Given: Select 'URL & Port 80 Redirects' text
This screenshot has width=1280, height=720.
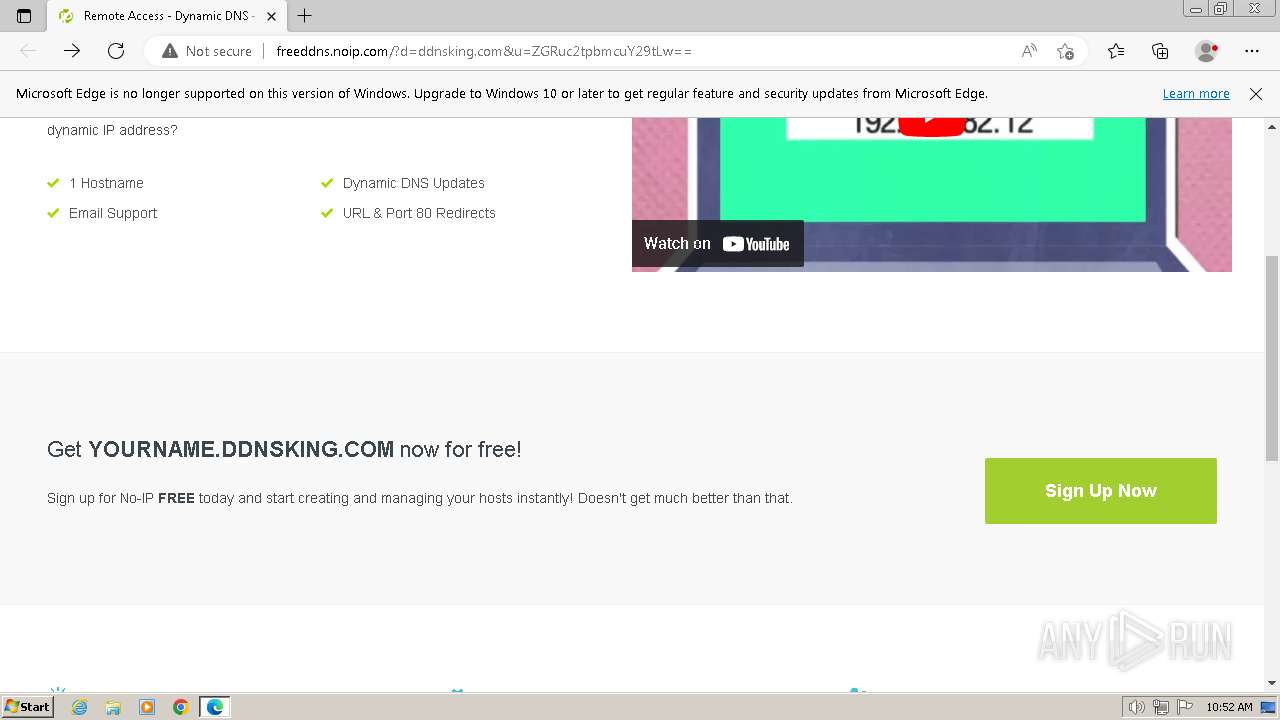Looking at the screenshot, I should 419,213.
